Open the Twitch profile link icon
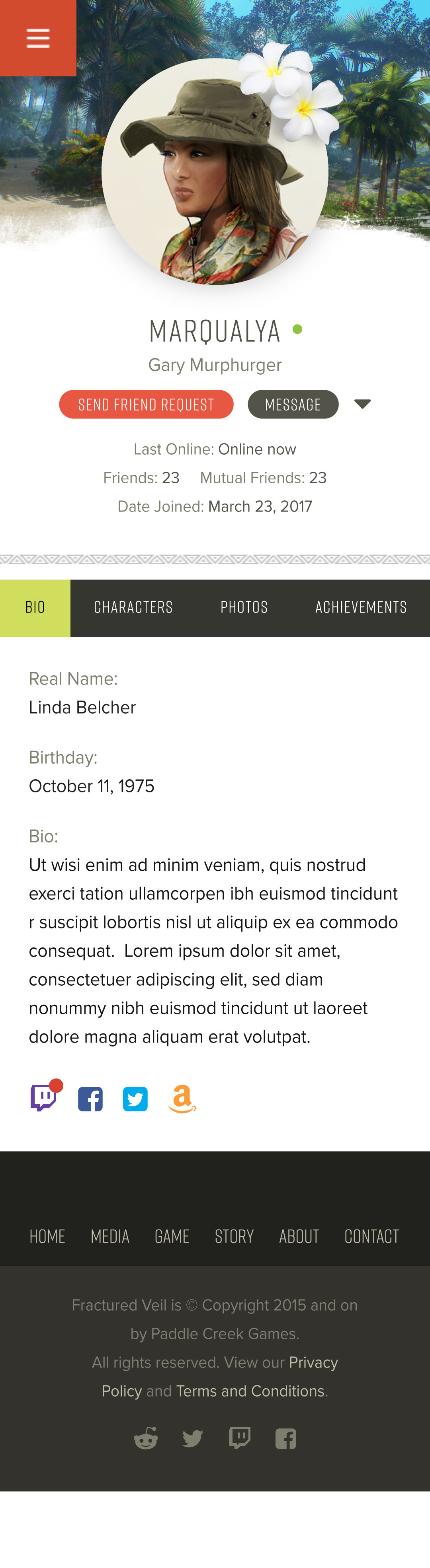 click(x=44, y=1097)
